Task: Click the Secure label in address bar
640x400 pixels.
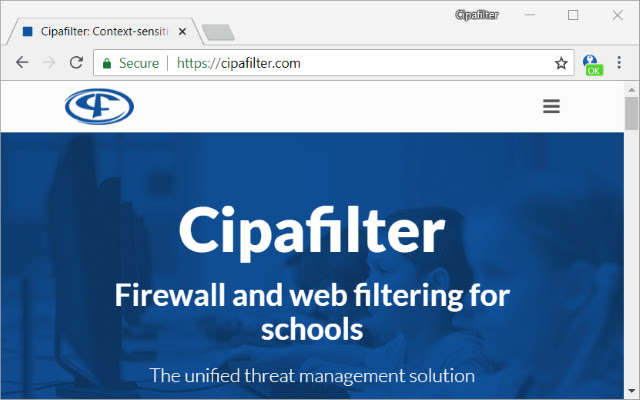Action: (x=139, y=63)
